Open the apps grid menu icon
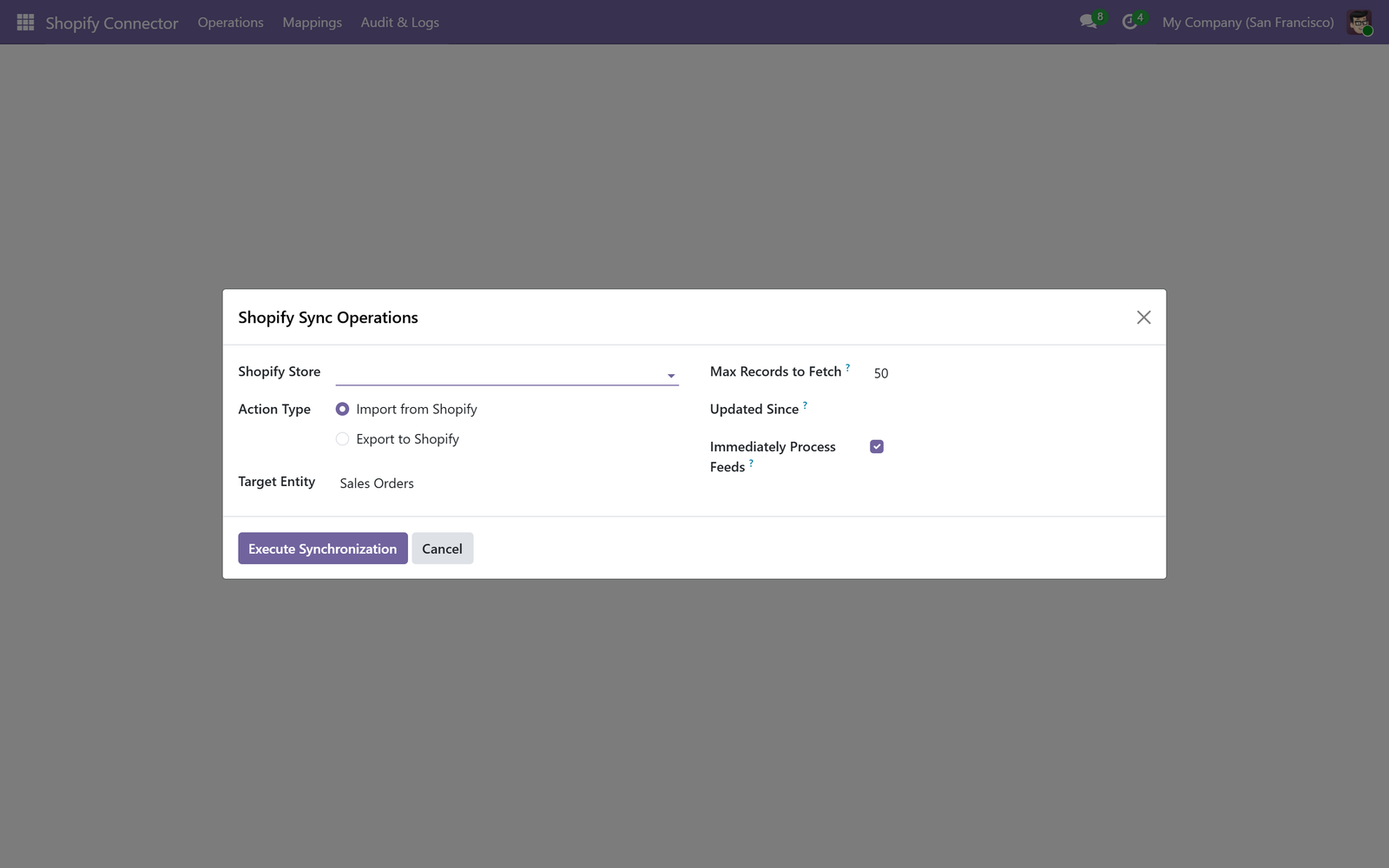 tap(25, 22)
